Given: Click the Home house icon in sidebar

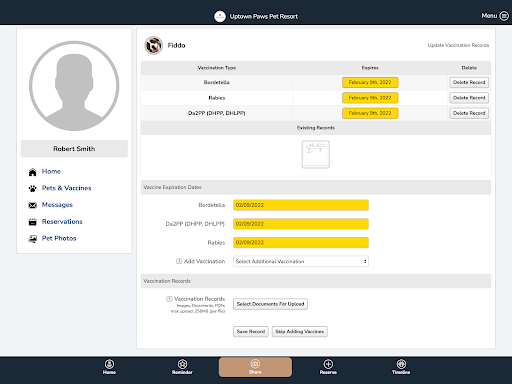Looking at the screenshot, I should tap(32, 172).
